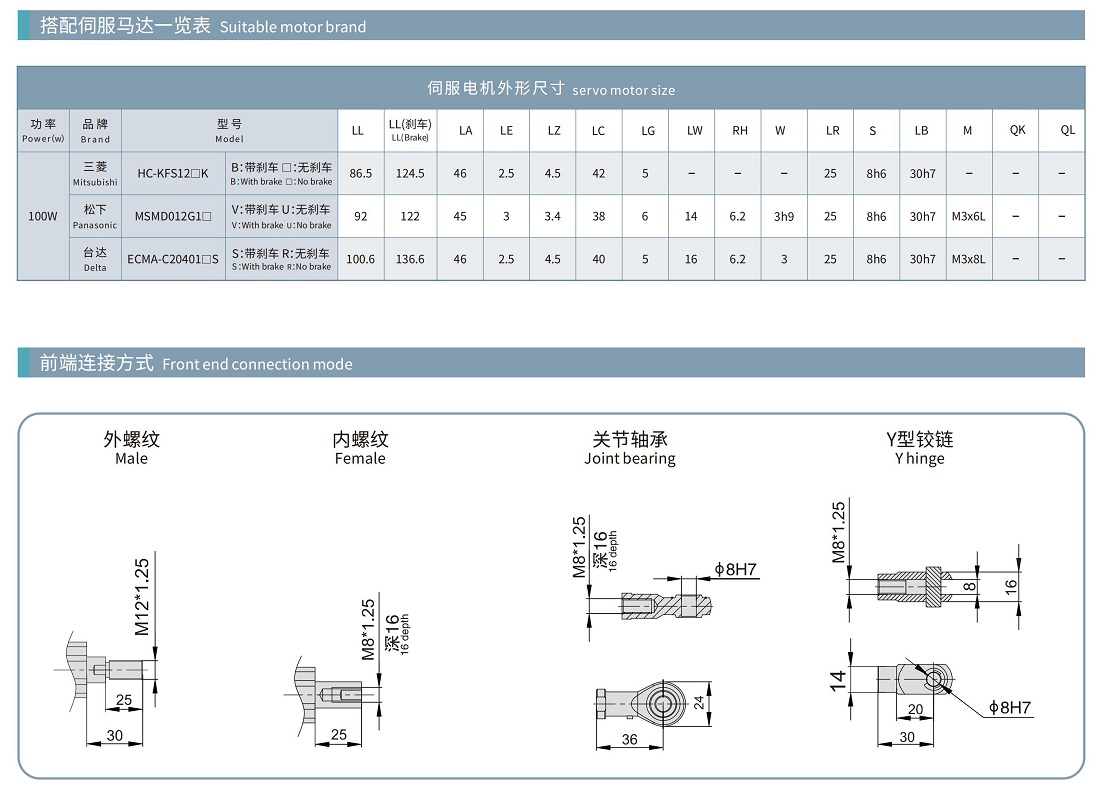The width and height of the screenshot is (1100, 806).
Task: Click the M12*1.25 dimension label
Action: pyautogui.click(x=142, y=596)
